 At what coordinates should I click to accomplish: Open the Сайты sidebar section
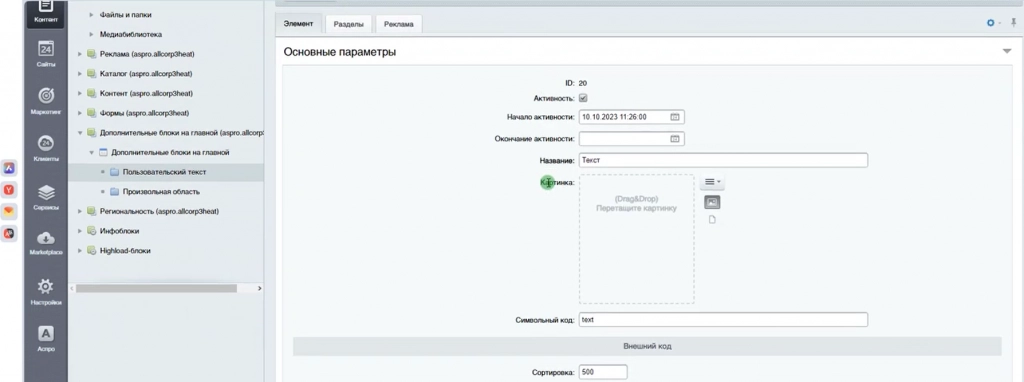[46, 54]
